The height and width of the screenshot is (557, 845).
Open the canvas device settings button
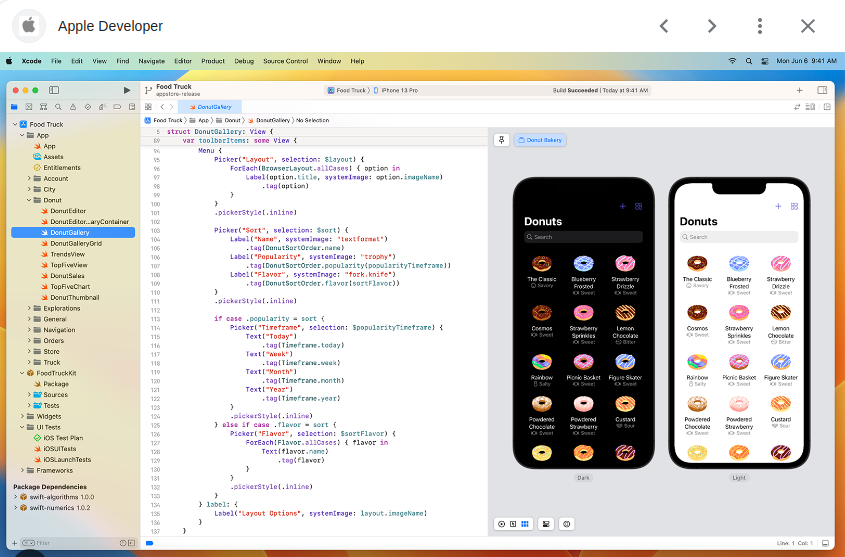coord(546,524)
